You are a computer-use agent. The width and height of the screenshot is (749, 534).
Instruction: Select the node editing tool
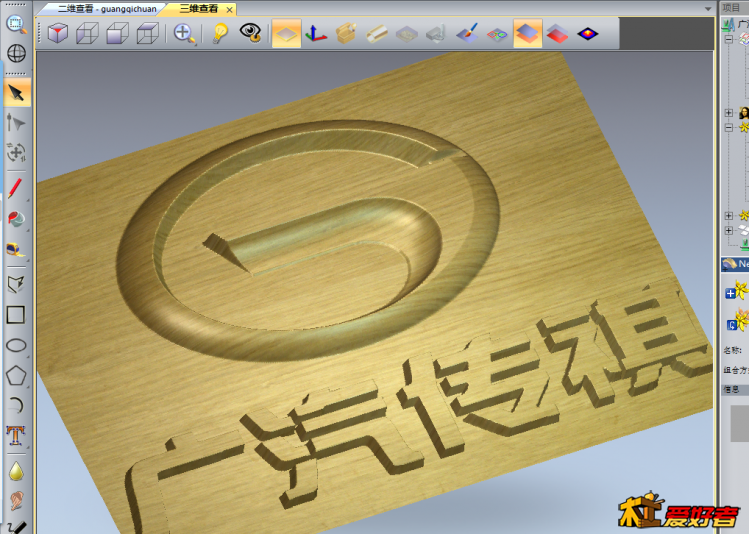tap(16, 123)
